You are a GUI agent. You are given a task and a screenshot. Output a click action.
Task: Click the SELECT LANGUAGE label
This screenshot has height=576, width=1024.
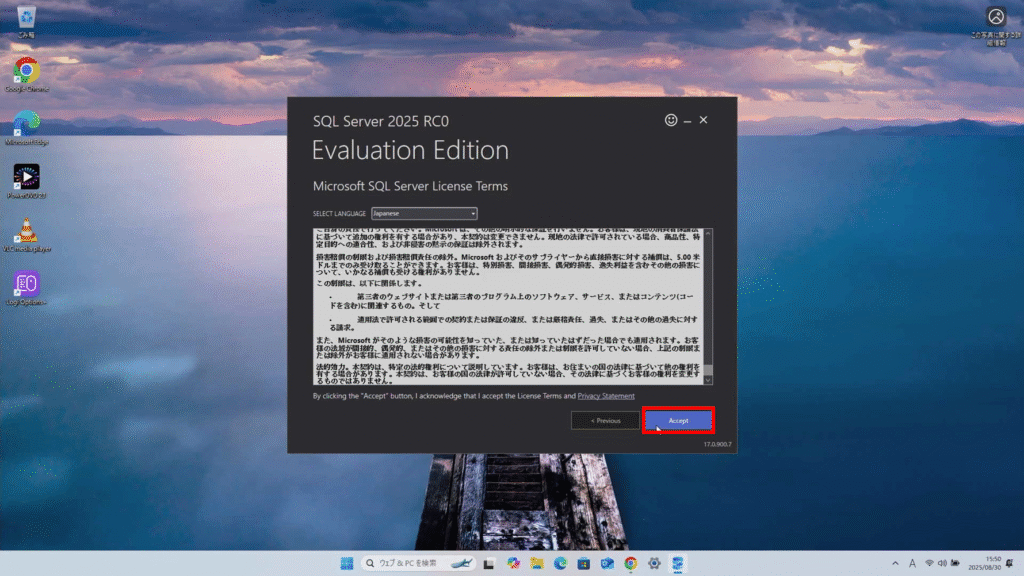[339, 214]
